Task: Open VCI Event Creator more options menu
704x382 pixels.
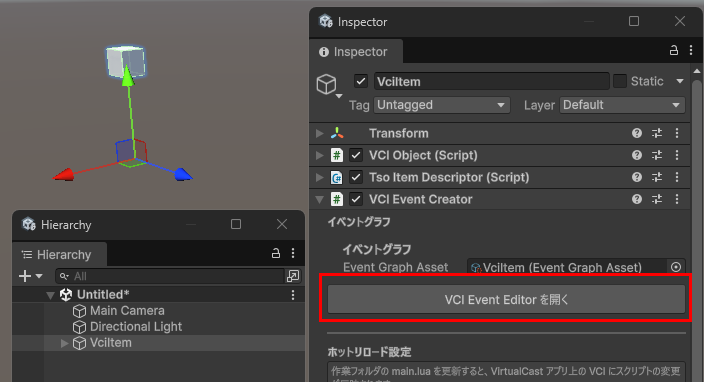Action: point(677,199)
